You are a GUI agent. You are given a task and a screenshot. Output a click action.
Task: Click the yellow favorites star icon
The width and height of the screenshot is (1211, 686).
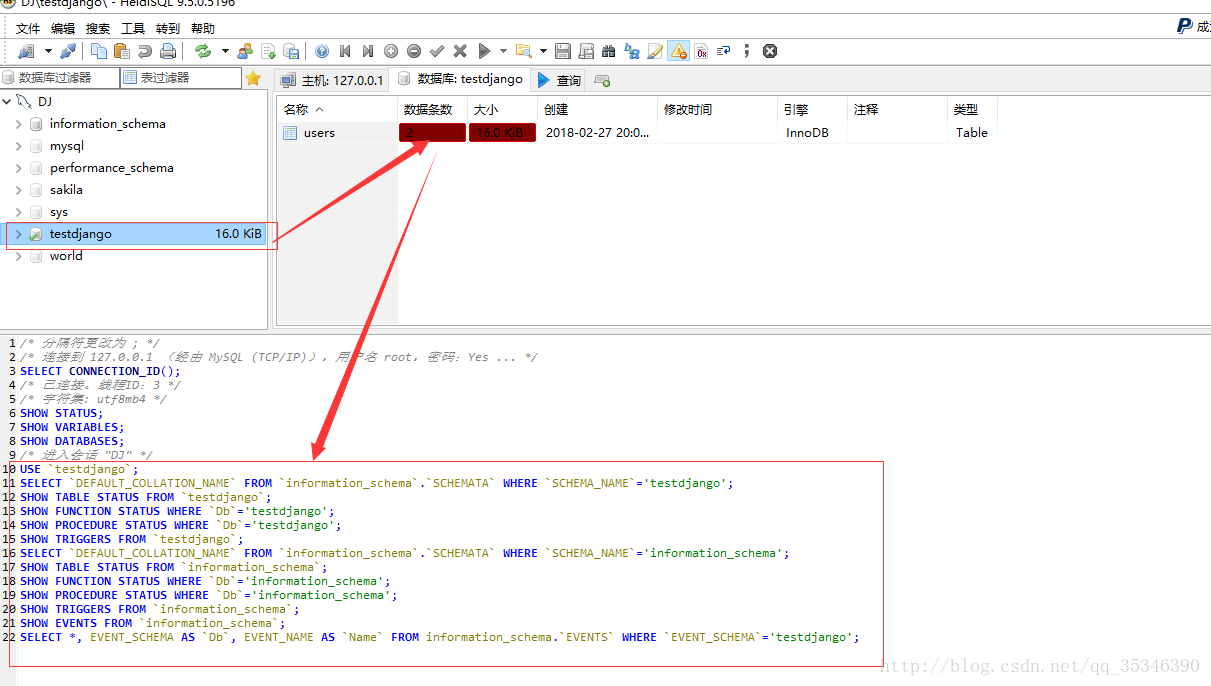pos(253,78)
